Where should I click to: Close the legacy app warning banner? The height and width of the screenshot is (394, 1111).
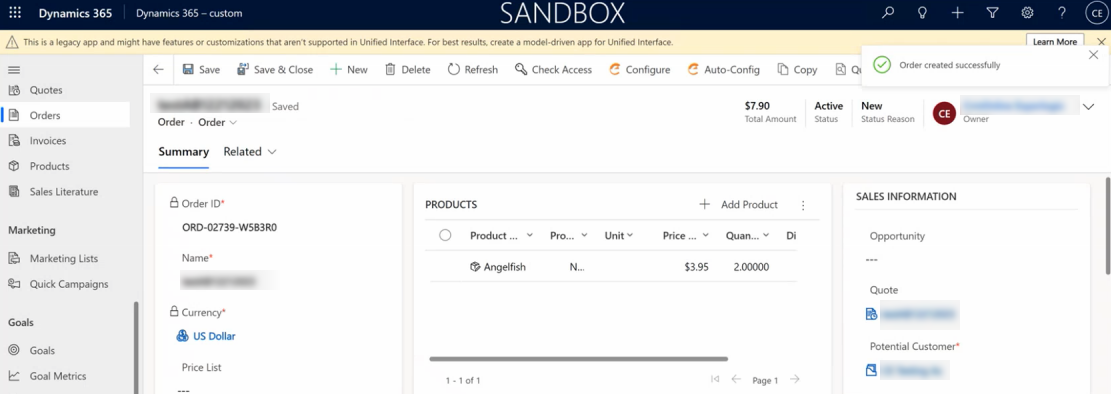(1101, 42)
